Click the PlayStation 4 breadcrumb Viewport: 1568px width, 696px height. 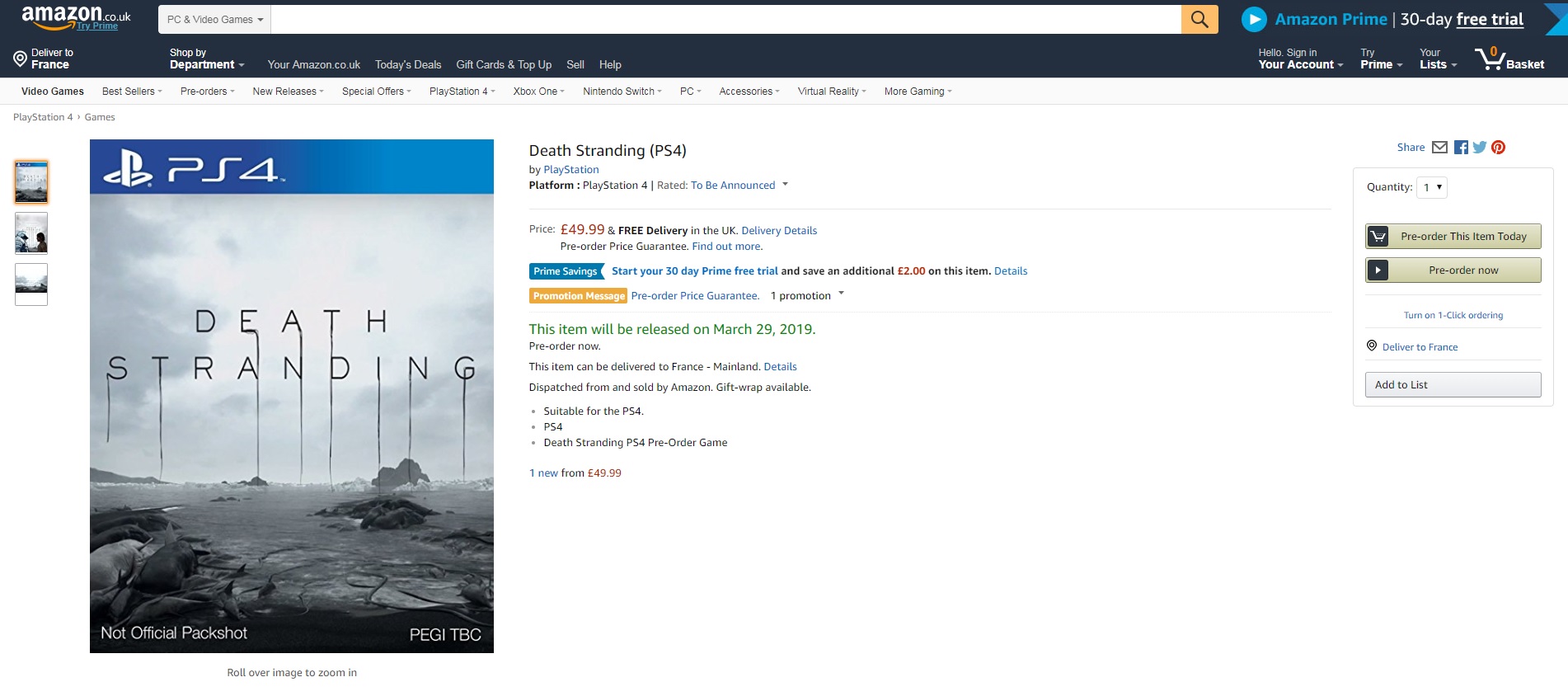point(43,117)
